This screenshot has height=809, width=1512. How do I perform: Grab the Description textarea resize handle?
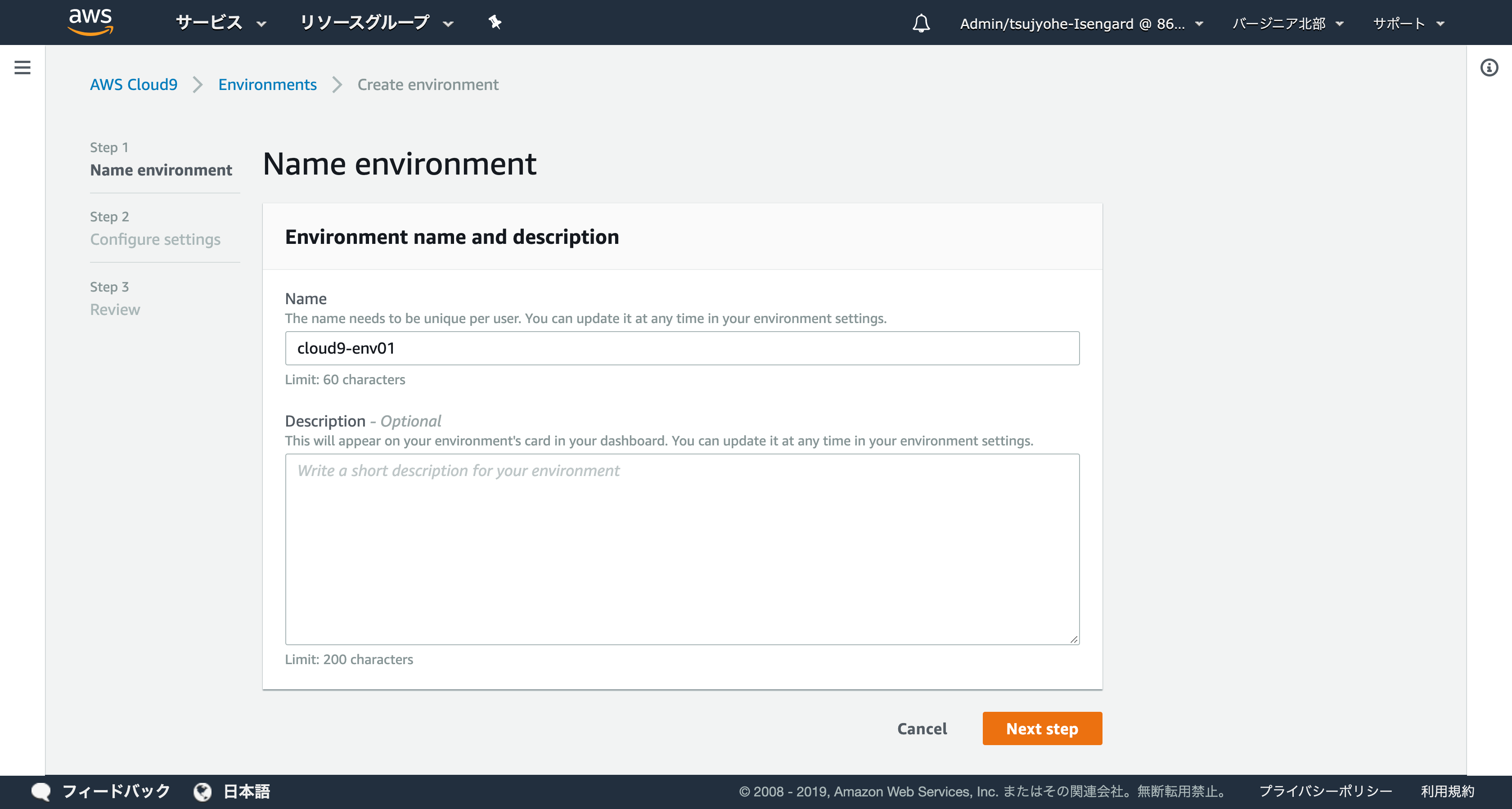(x=1074, y=639)
